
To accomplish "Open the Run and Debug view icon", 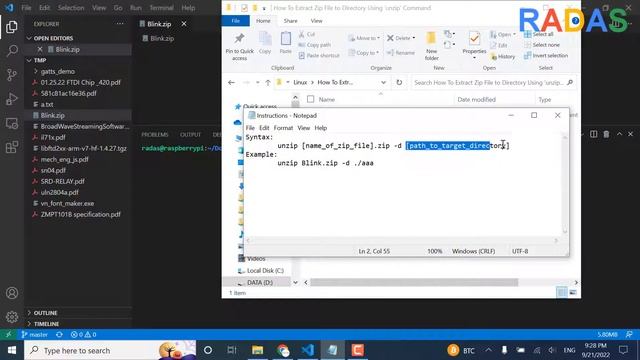I will (x=12, y=99).
